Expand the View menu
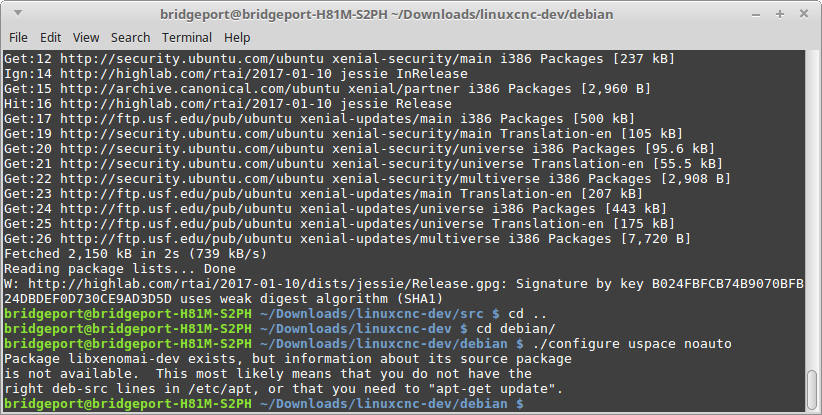The height and width of the screenshot is (415, 822). [x=86, y=37]
